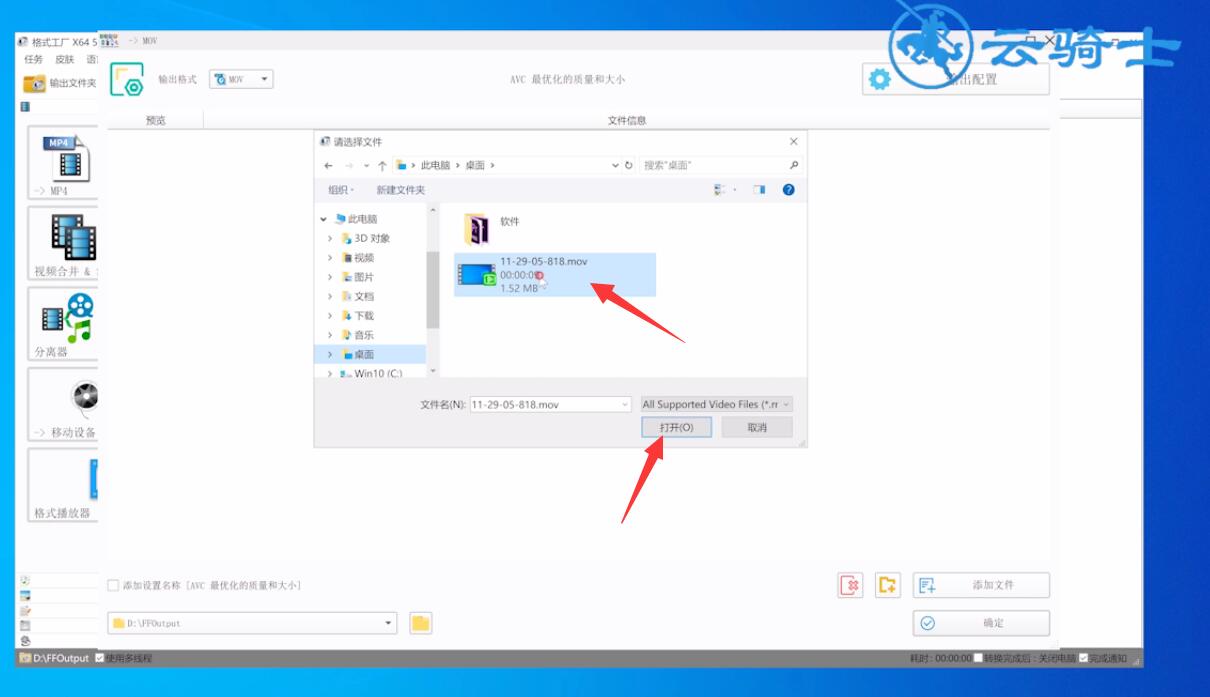
Task: Click the D:\FFOutput status bar folder
Action: 55,658
